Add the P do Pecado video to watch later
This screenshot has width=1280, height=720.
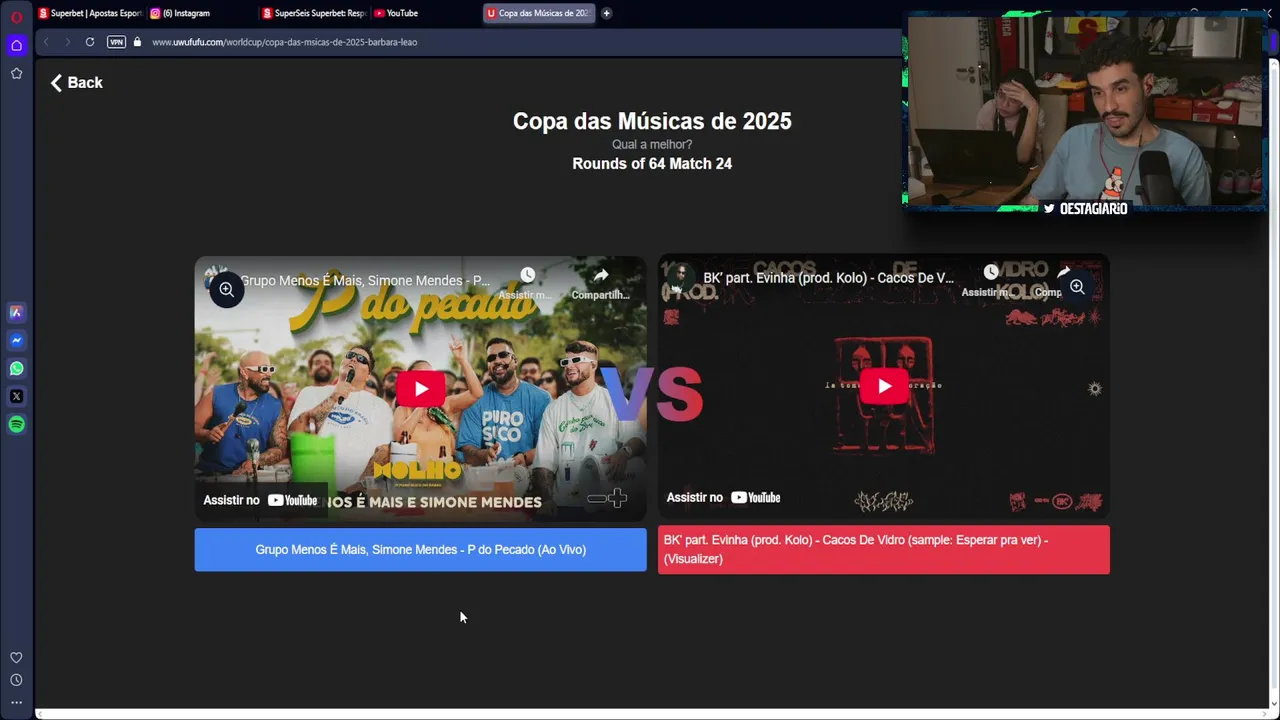pos(527,283)
